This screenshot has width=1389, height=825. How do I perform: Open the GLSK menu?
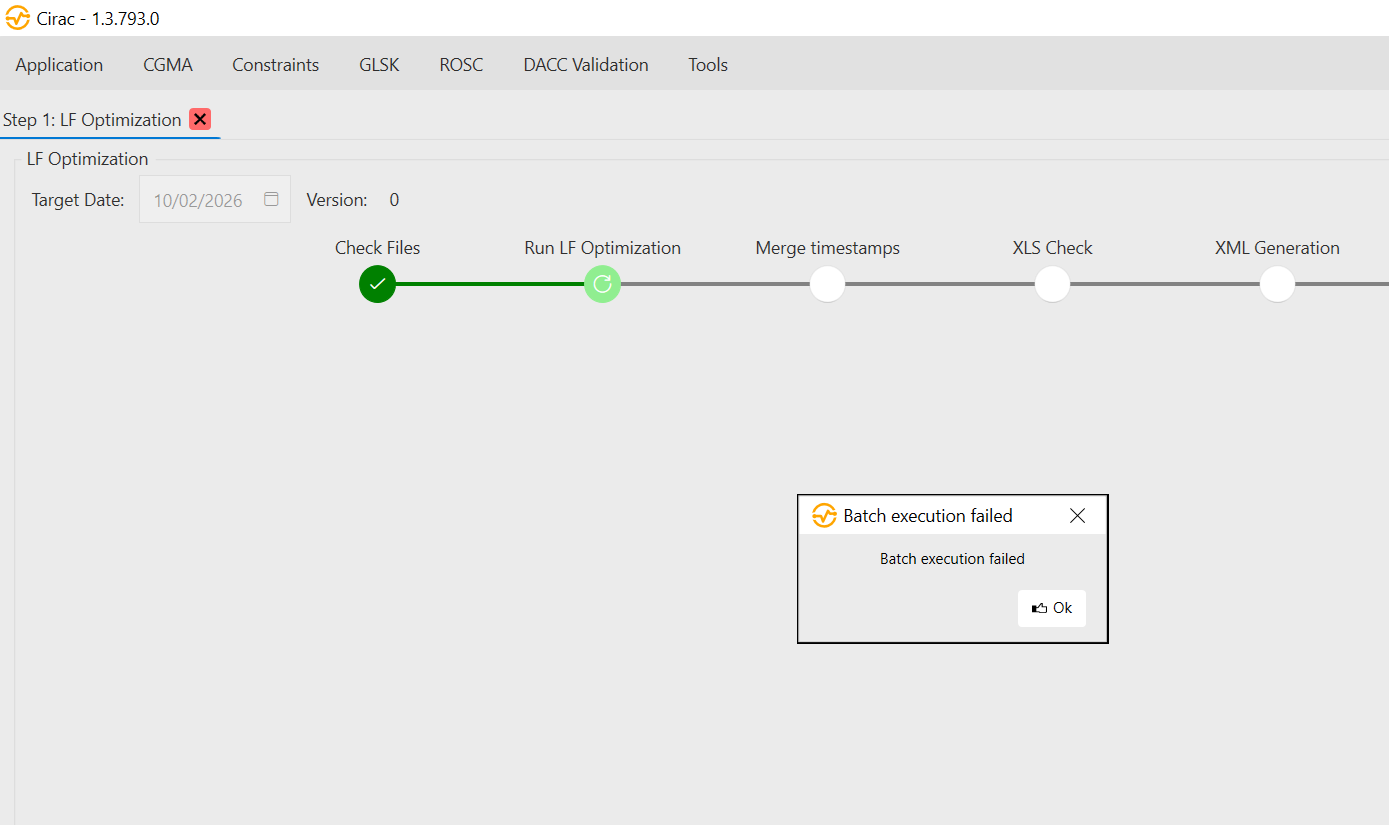point(379,65)
